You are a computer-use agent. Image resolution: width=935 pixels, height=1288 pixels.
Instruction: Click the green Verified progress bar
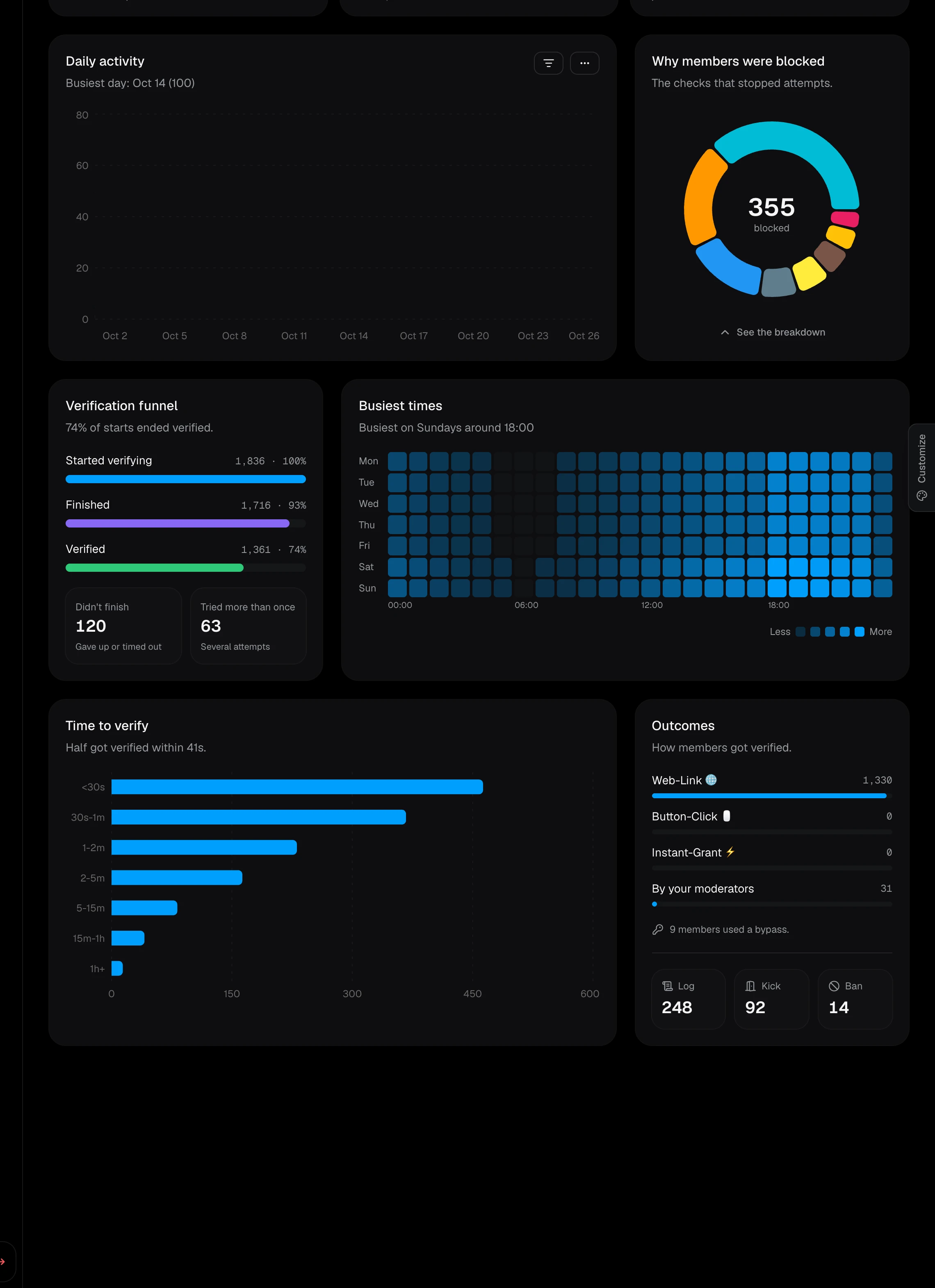click(x=155, y=567)
